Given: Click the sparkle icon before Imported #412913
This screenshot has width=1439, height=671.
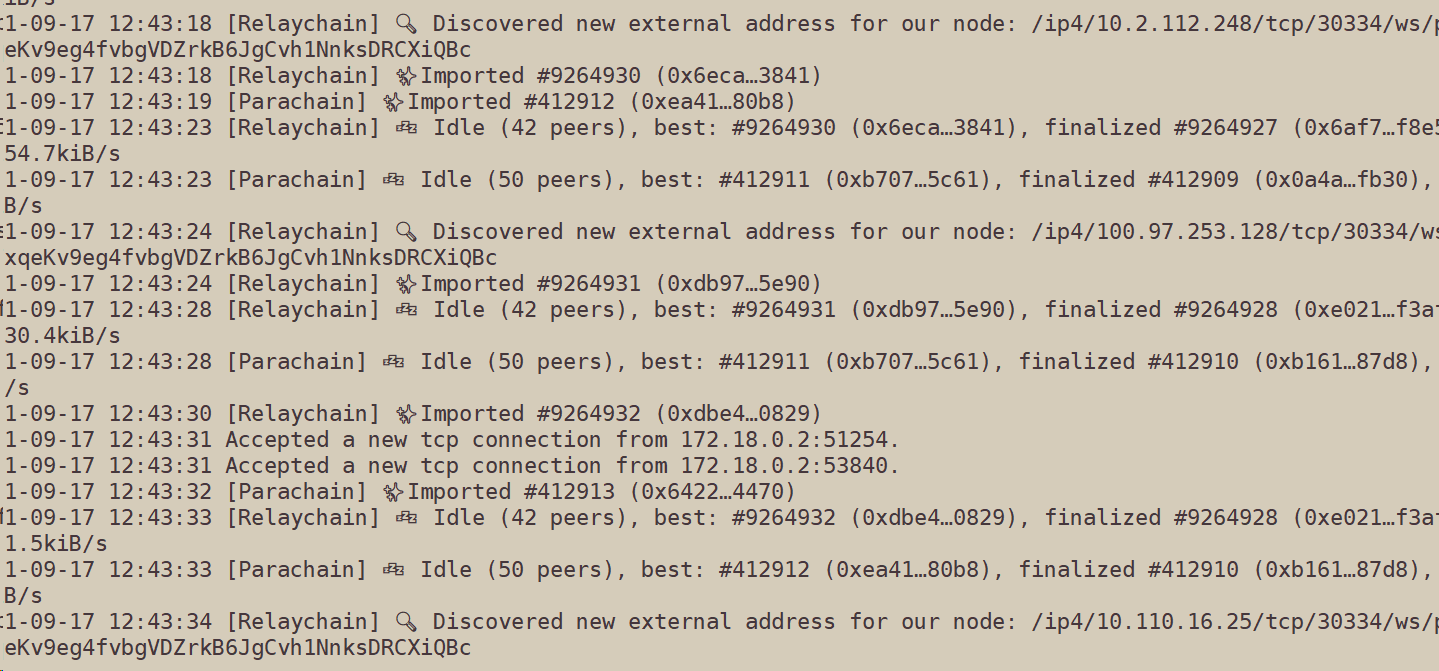Looking at the screenshot, I should point(393,491).
